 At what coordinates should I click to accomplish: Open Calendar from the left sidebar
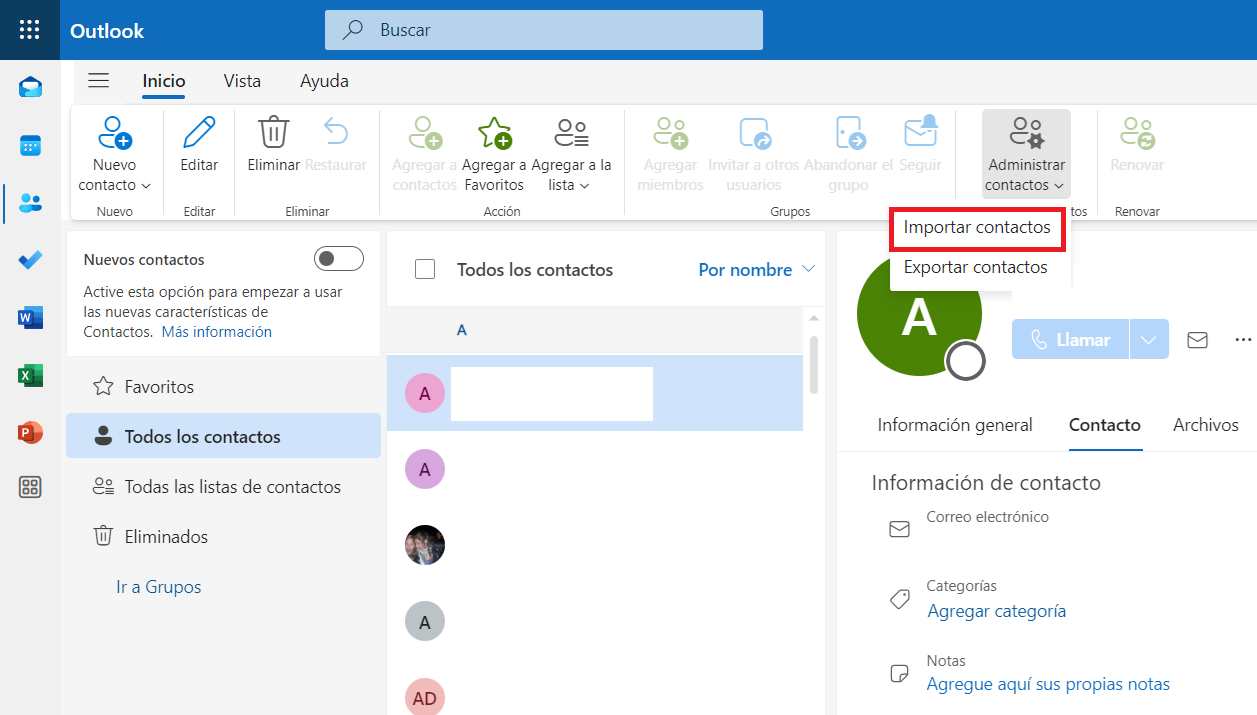point(30,146)
